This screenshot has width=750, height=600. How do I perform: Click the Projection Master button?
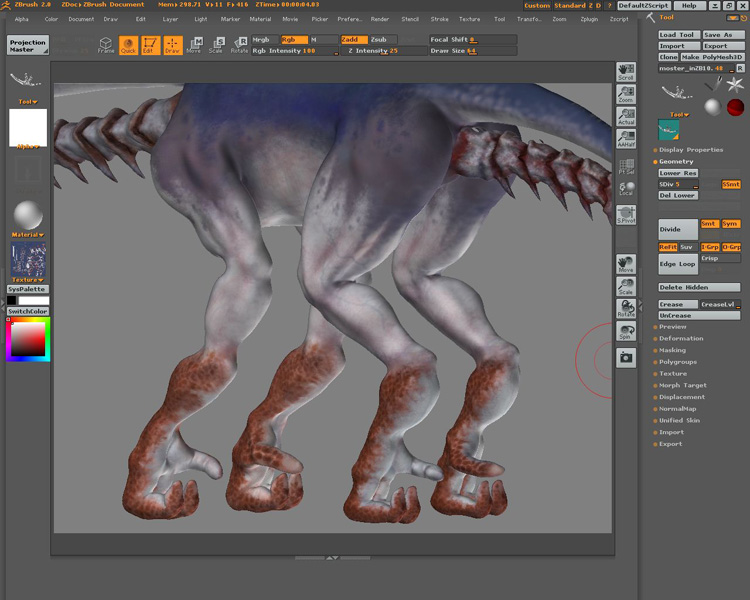click(x=28, y=45)
